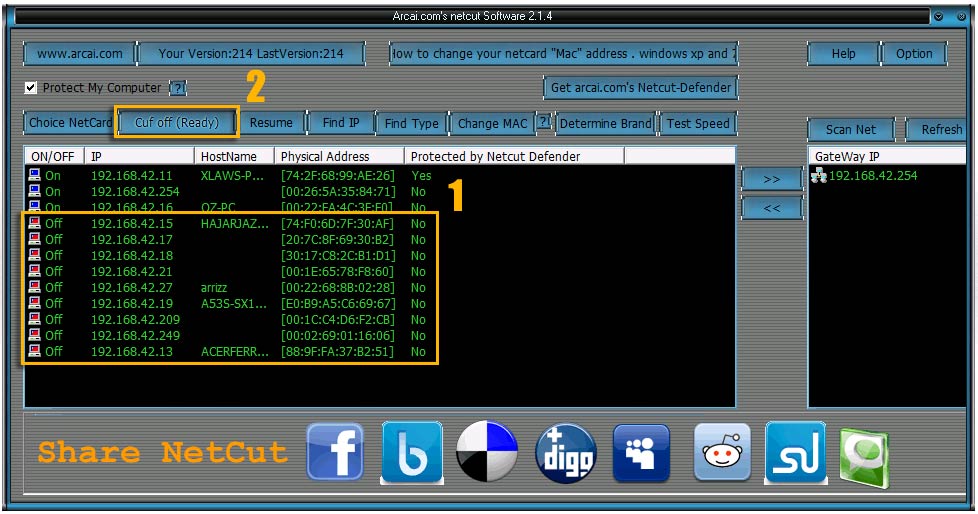The height and width of the screenshot is (514, 978).
Task: Click Cut off (Ready) button
Action: pyautogui.click(x=177, y=122)
